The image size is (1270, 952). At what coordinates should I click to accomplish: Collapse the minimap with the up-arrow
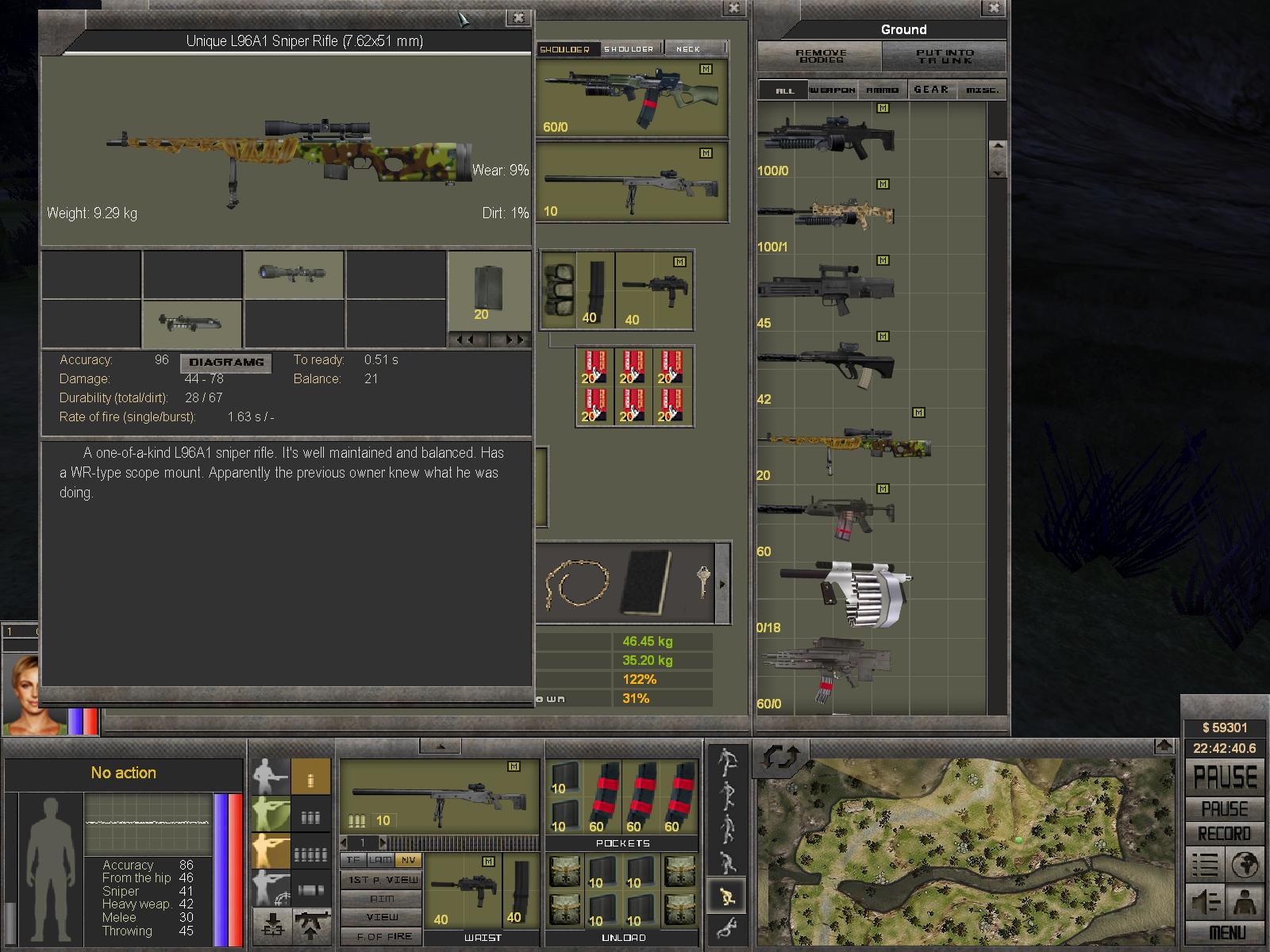[1164, 746]
